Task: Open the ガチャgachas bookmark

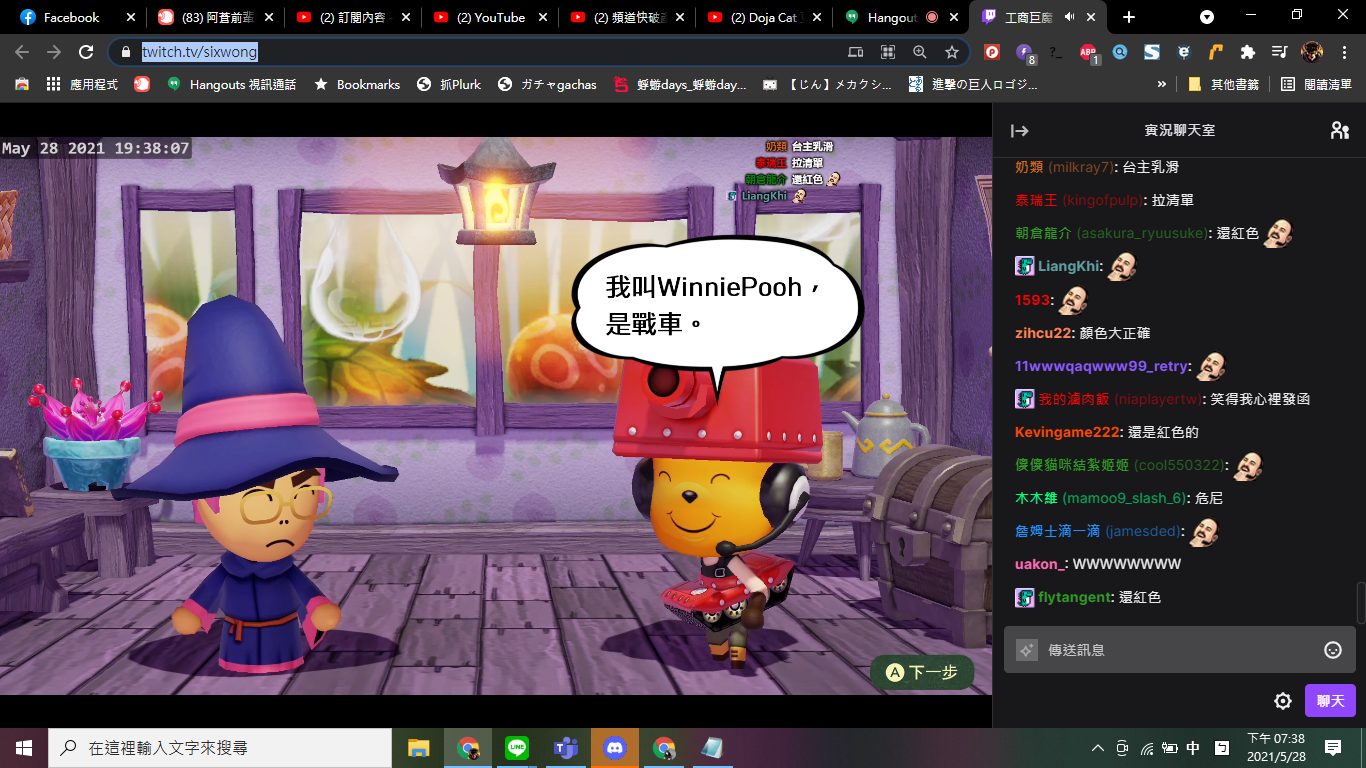Action: (547, 85)
